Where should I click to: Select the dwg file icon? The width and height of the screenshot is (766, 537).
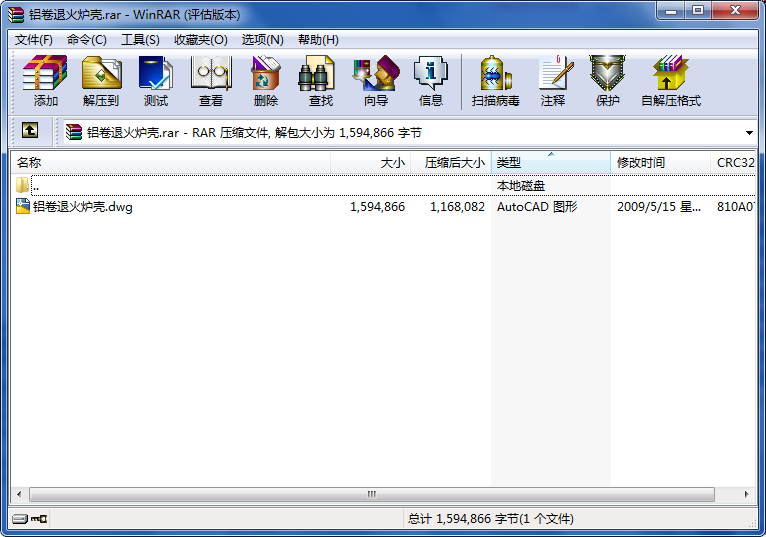pos(22,206)
